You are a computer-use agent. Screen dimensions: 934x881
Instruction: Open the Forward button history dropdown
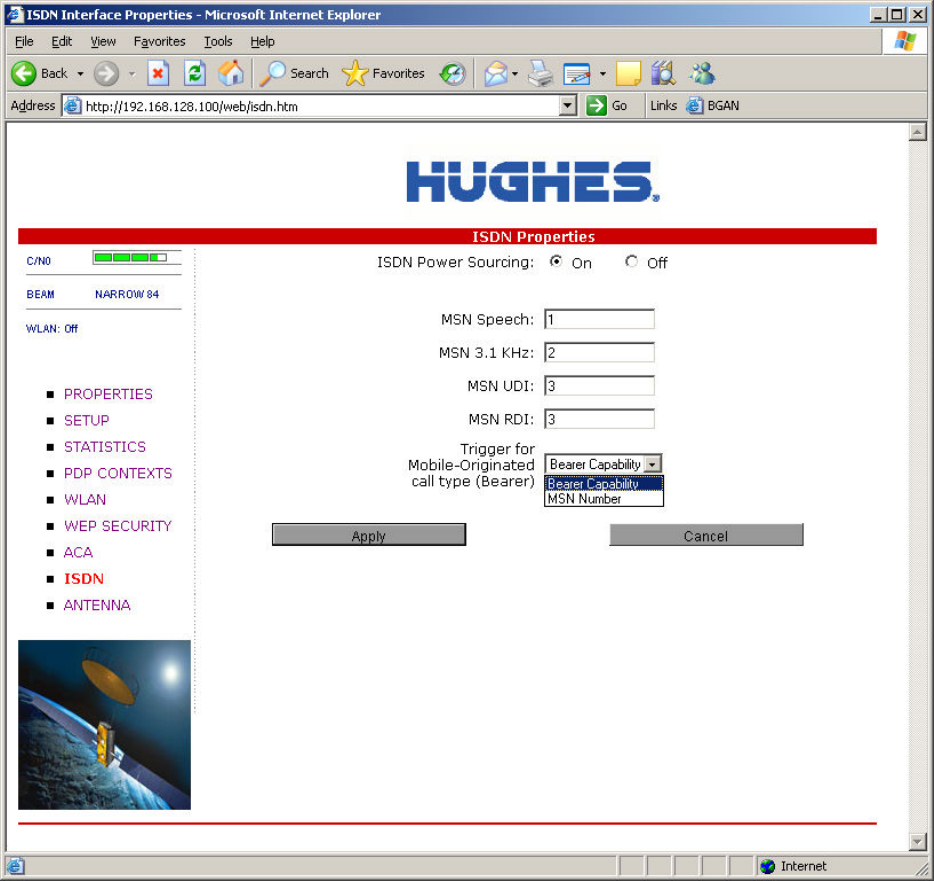coord(132,74)
